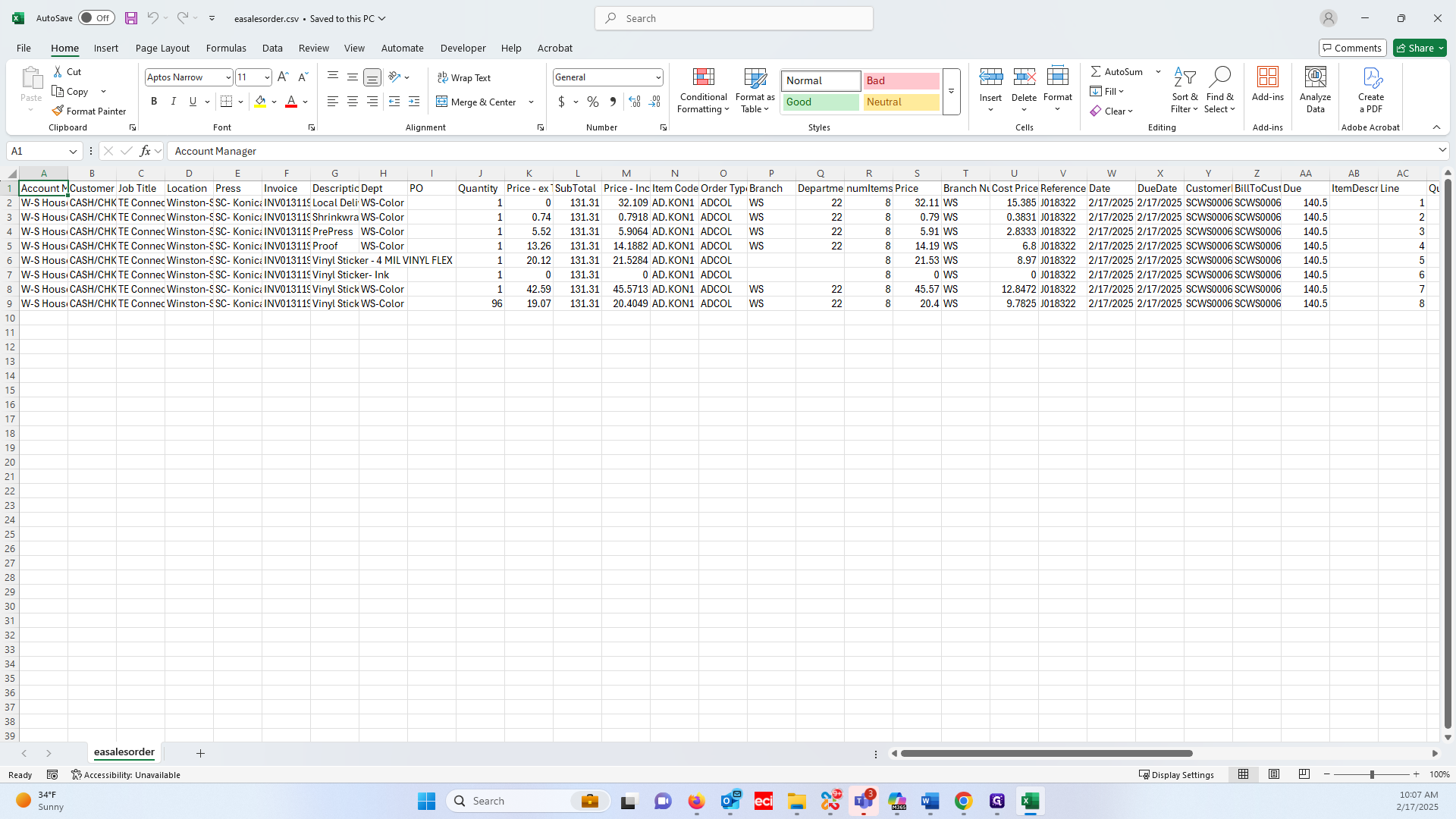
Task: Click Display Settings in the status bar
Action: click(x=1176, y=775)
